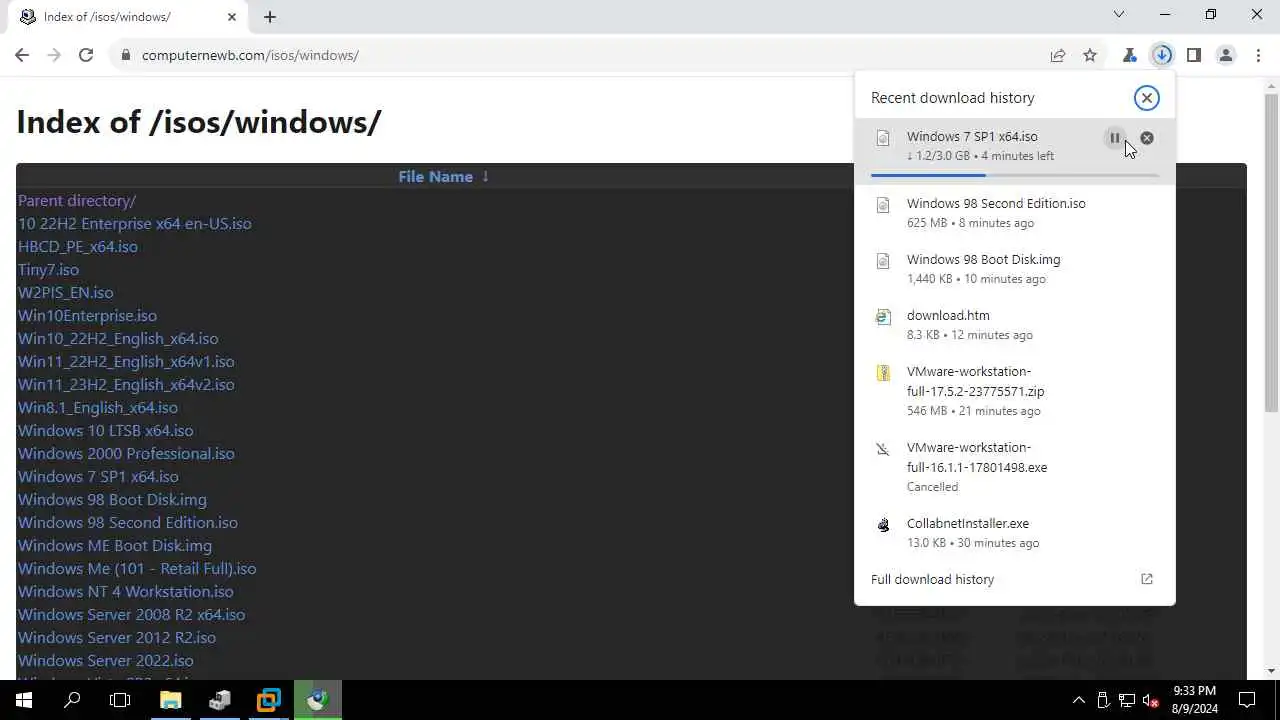Click Win11_22H2_English_x64v1.iso link
The width and height of the screenshot is (1280, 720).
[x=126, y=361]
